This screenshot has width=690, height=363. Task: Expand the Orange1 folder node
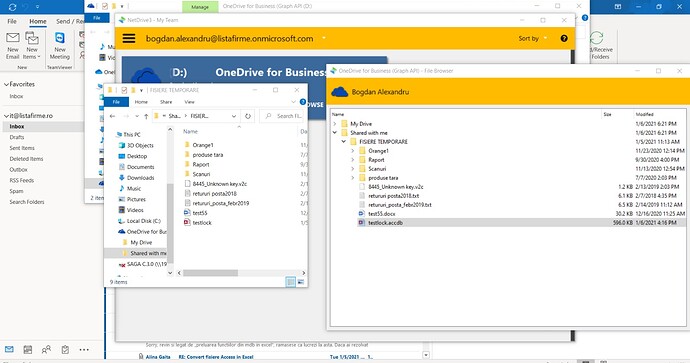[352, 151]
